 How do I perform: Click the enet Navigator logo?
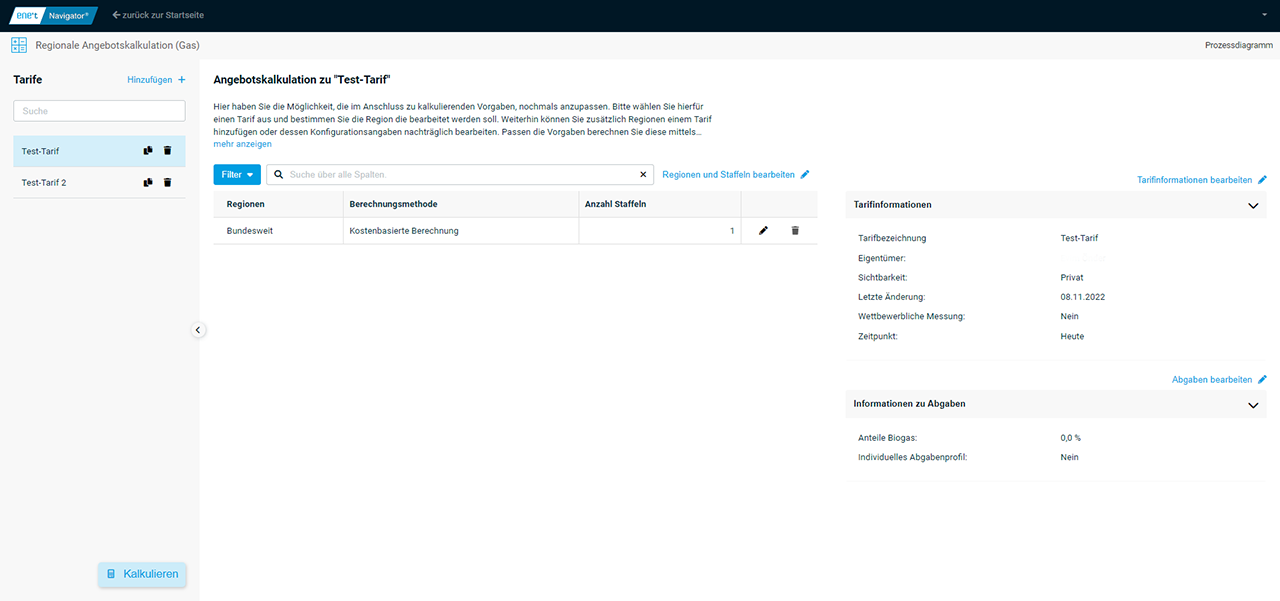pyautogui.click(x=54, y=15)
